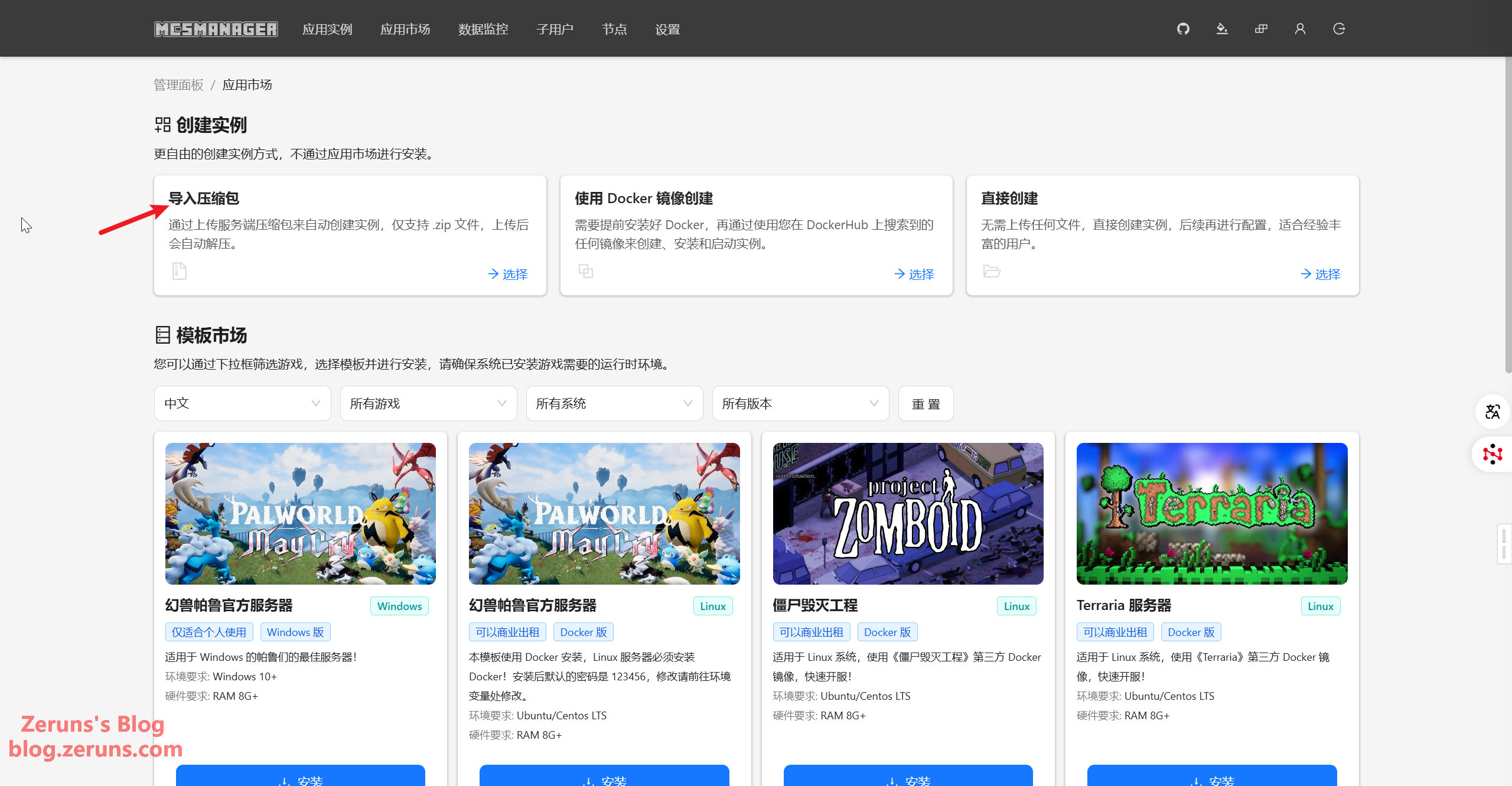Expand the 中文 language dropdown
Viewport: 1512px width, 786px height.
243,403
